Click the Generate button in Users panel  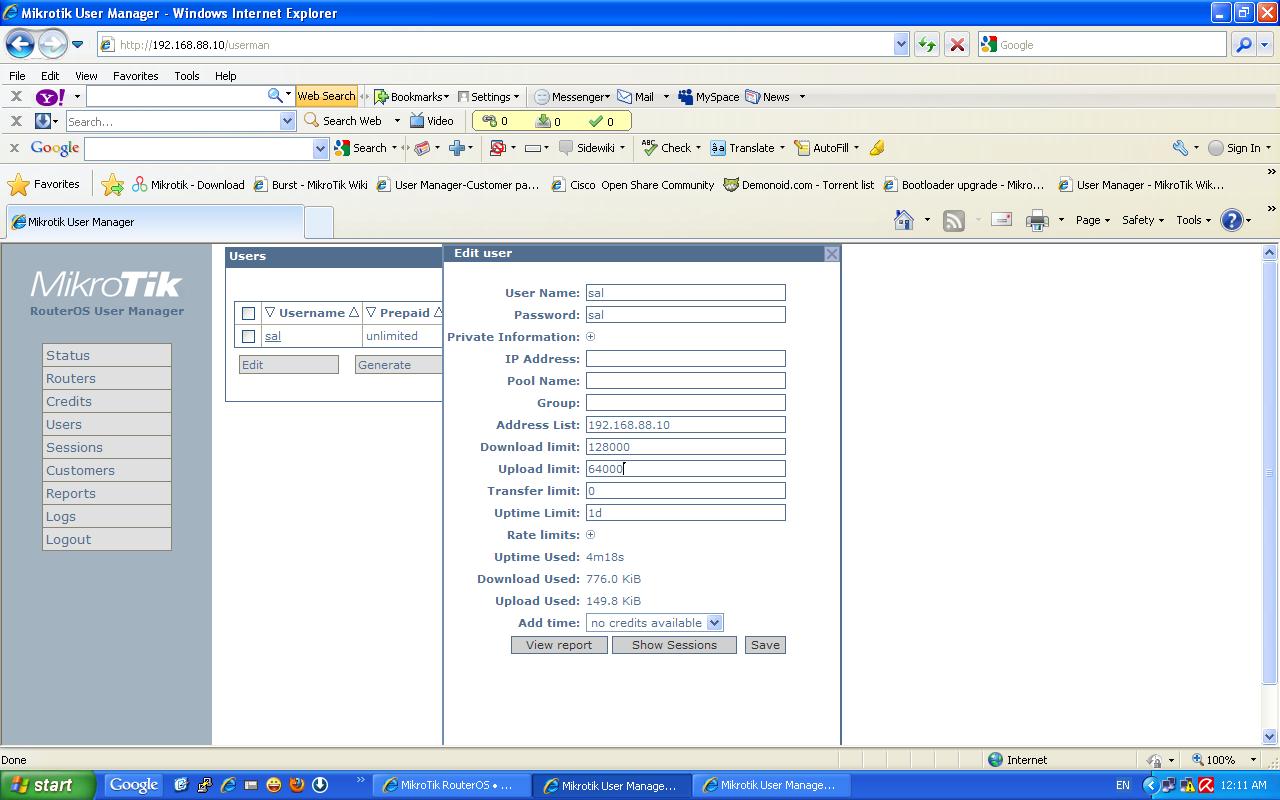click(x=398, y=365)
